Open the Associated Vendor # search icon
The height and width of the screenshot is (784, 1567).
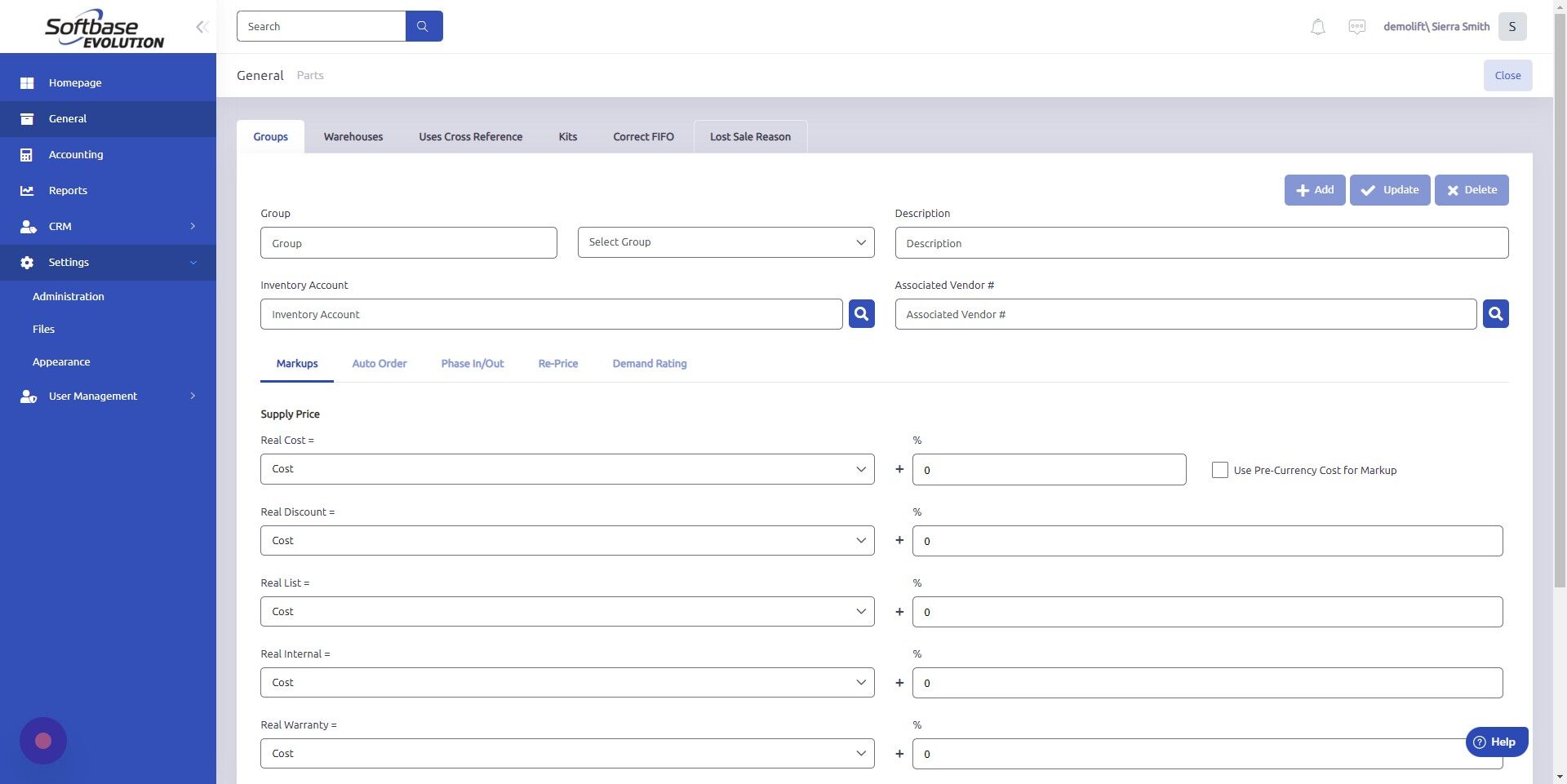(1494, 313)
